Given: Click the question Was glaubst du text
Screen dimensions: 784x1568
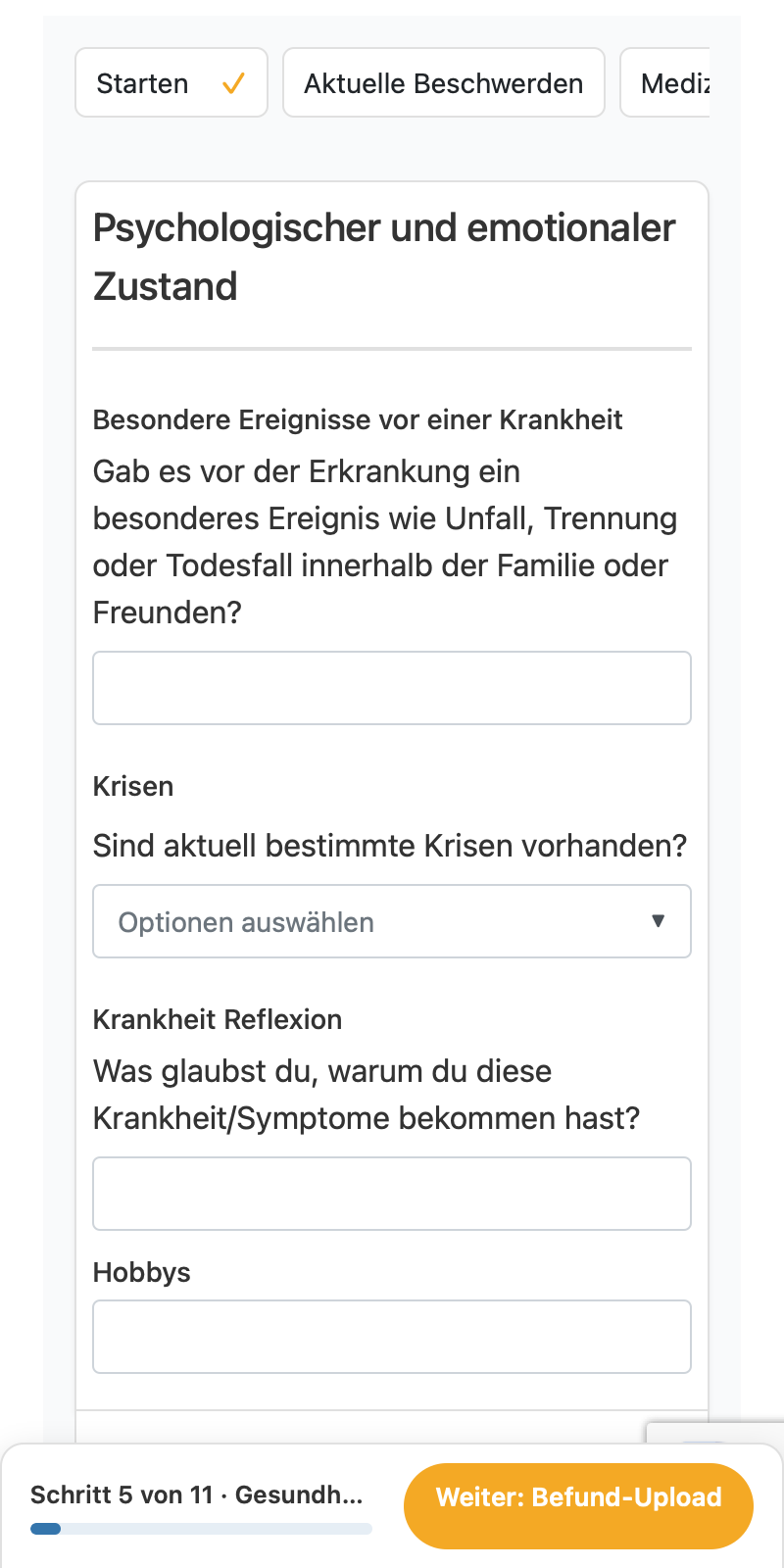Looking at the screenshot, I should pyautogui.click(x=367, y=1094).
